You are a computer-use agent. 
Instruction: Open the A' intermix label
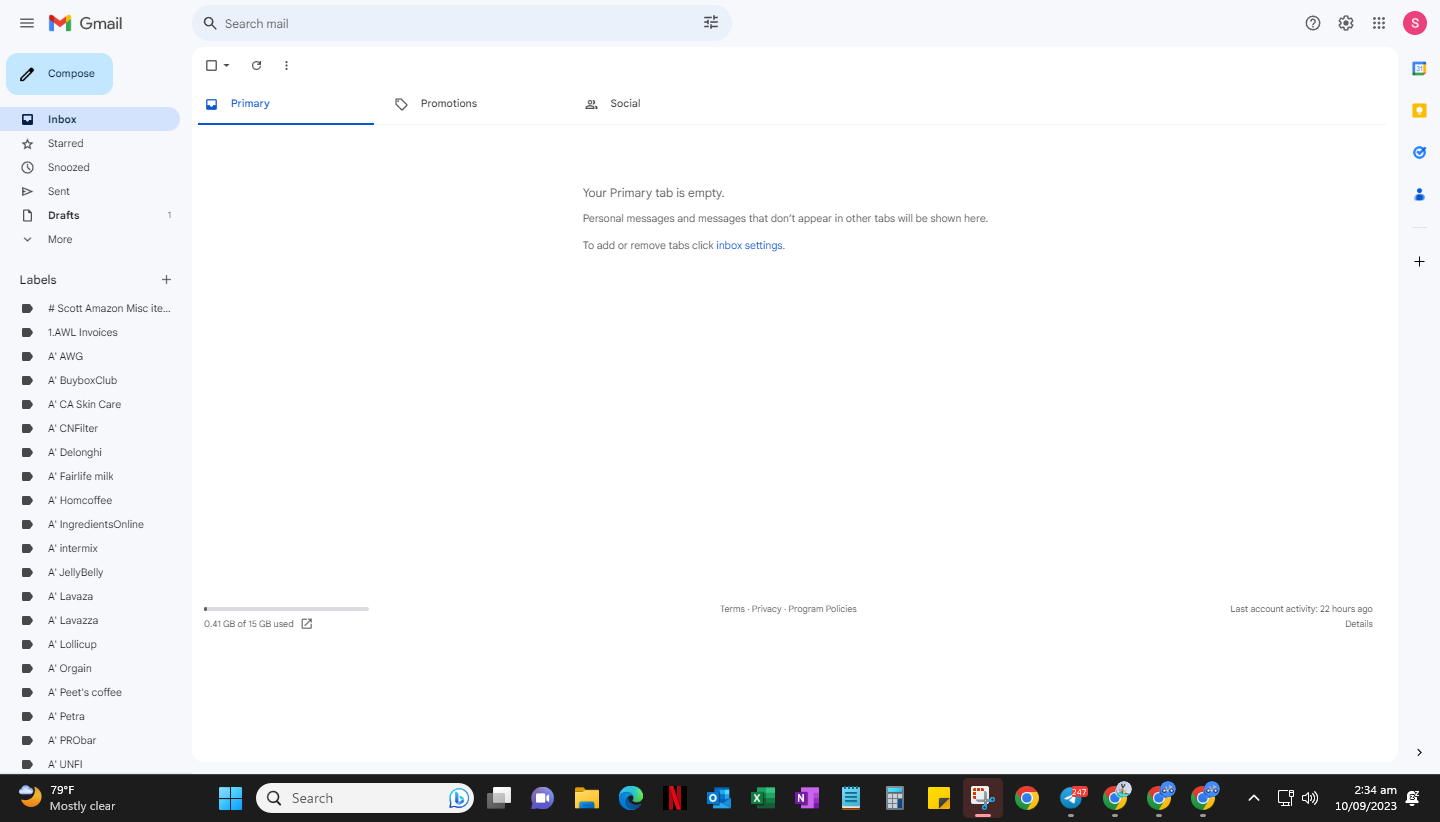(x=90, y=548)
